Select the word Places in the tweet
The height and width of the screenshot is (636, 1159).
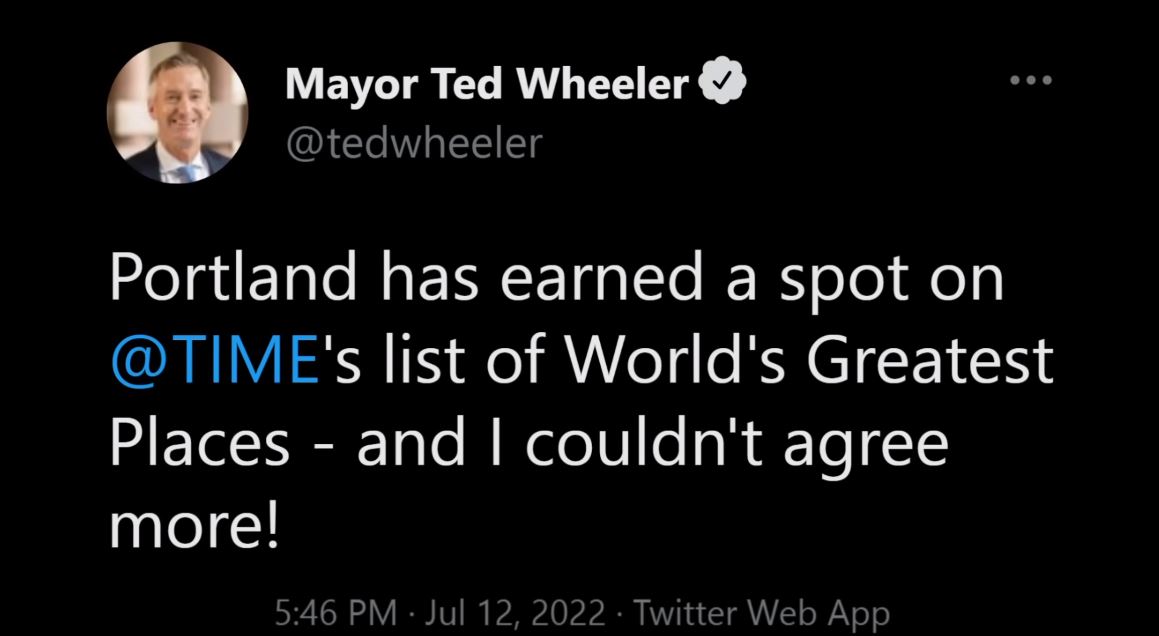(200, 444)
